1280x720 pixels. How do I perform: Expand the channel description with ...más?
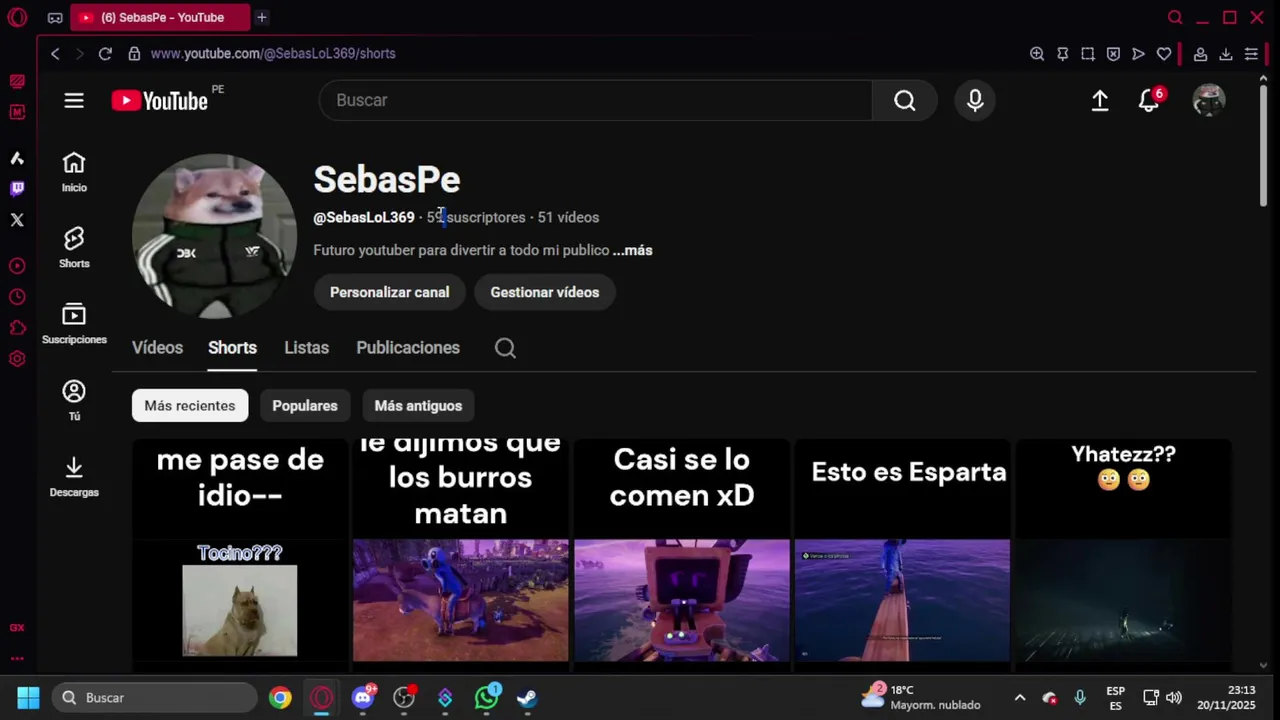[632, 250]
